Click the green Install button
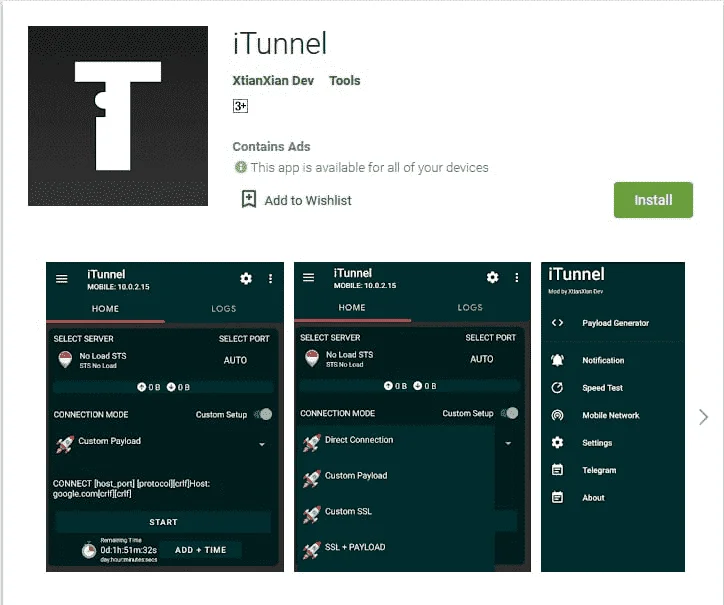 653,200
